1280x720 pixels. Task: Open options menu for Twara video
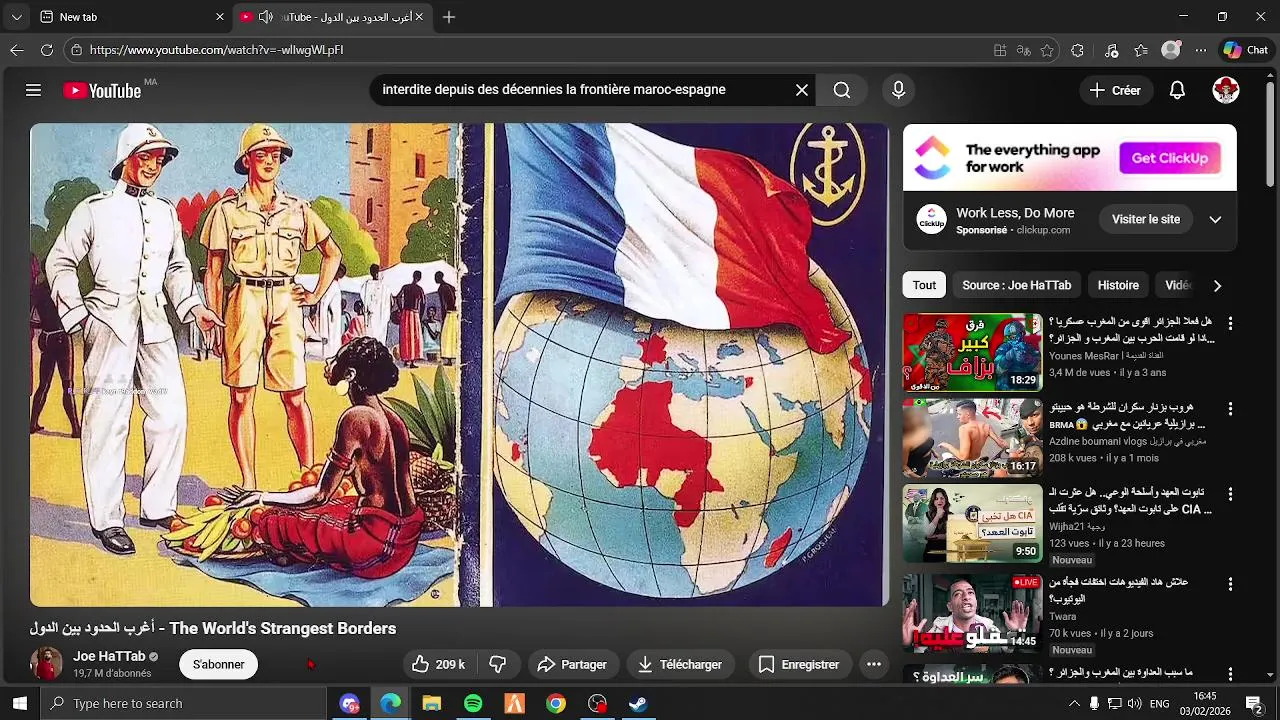tap(1230, 583)
